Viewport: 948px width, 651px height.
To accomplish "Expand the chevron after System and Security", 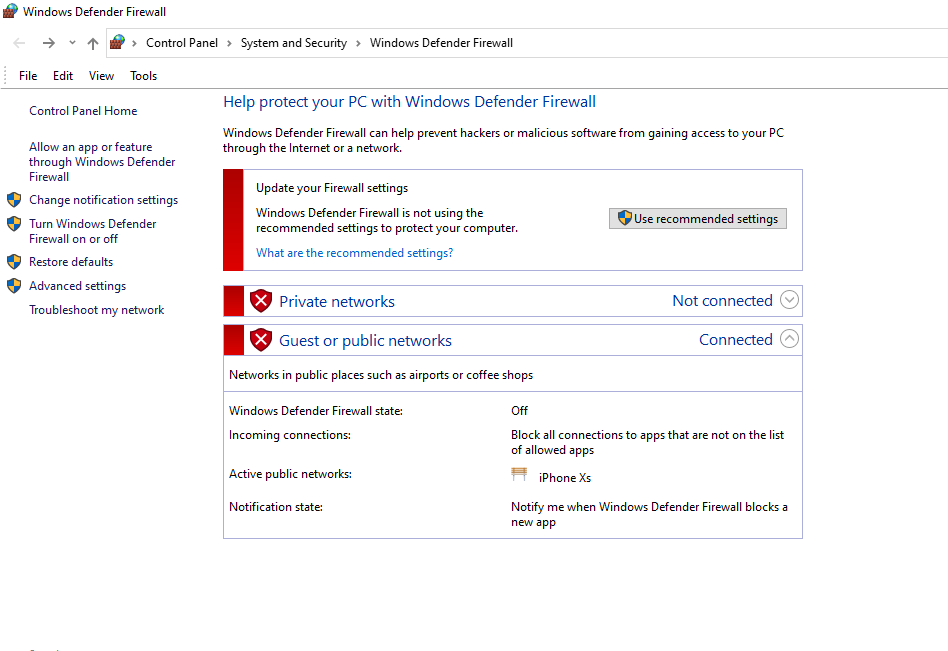I will (x=359, y=43).
